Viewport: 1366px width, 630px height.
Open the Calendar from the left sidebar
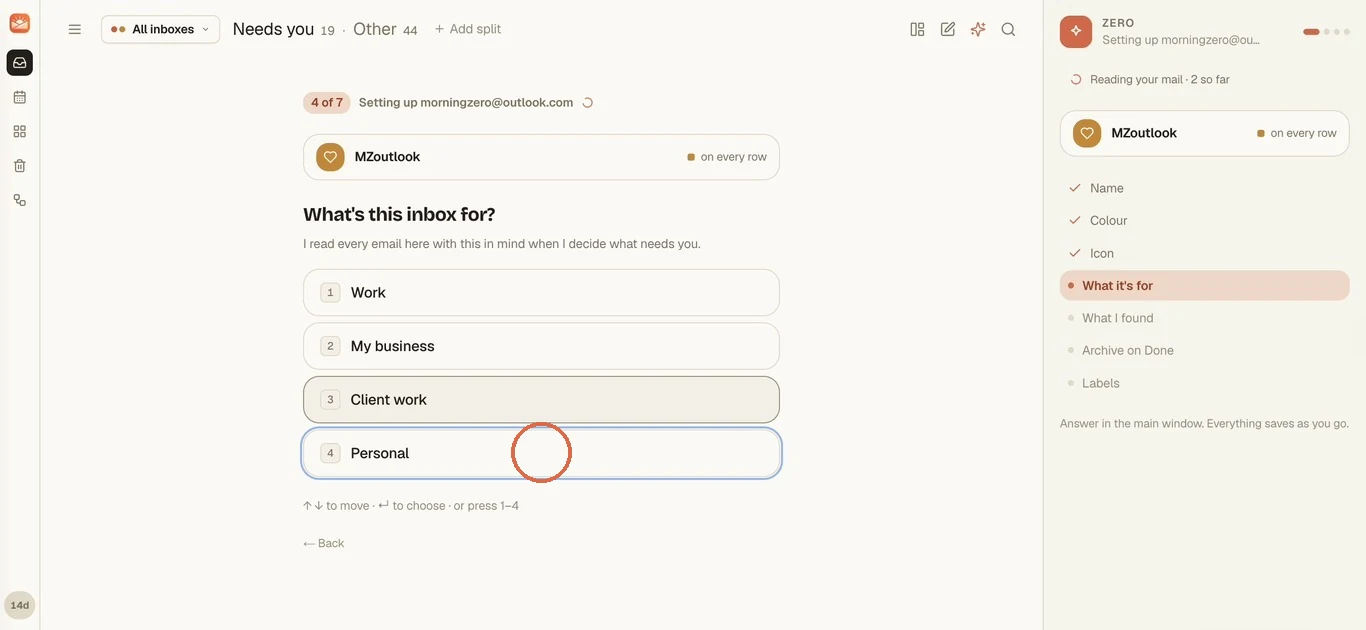[20, 97]
